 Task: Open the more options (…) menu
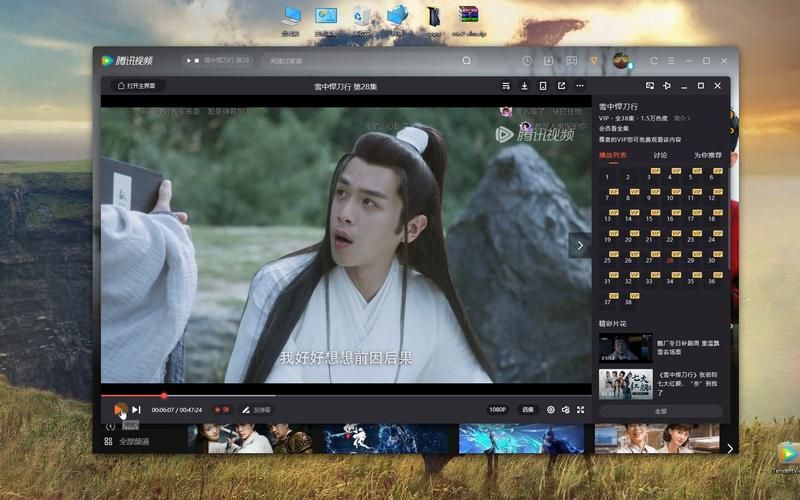pyautogui.click(x=580, y=86)
